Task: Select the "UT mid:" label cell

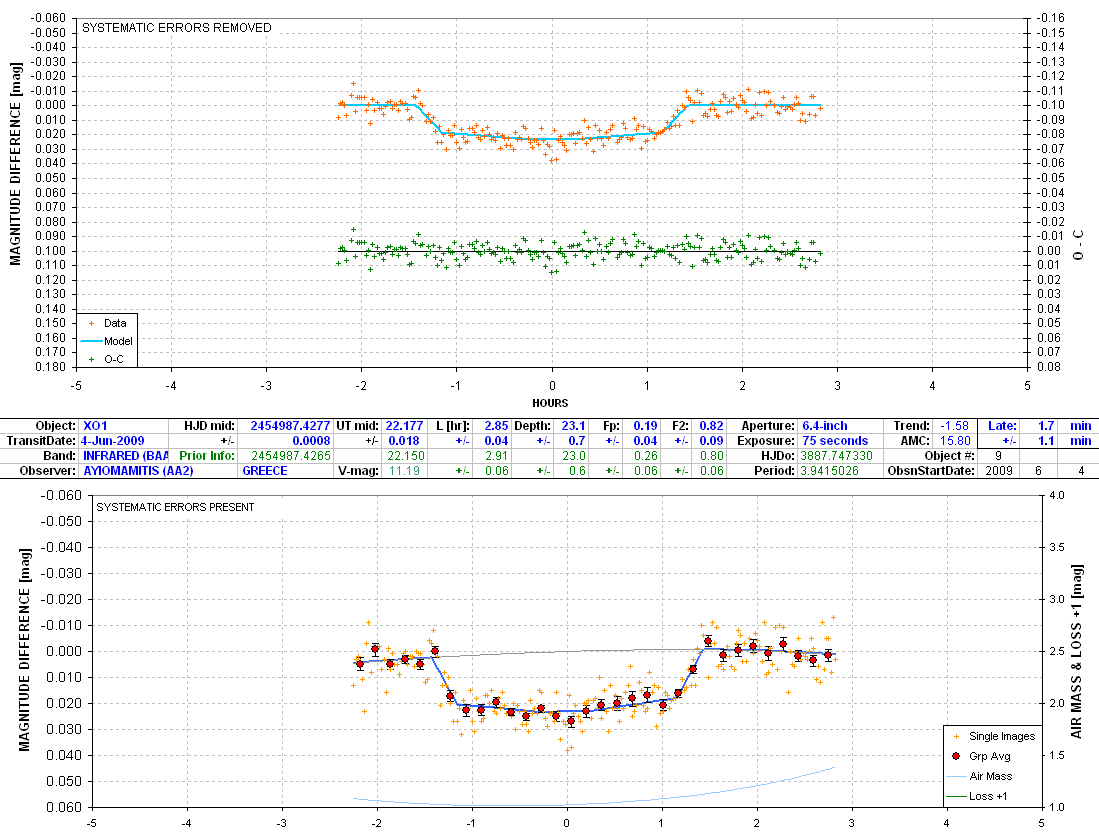Action: [x=358, y=425]
